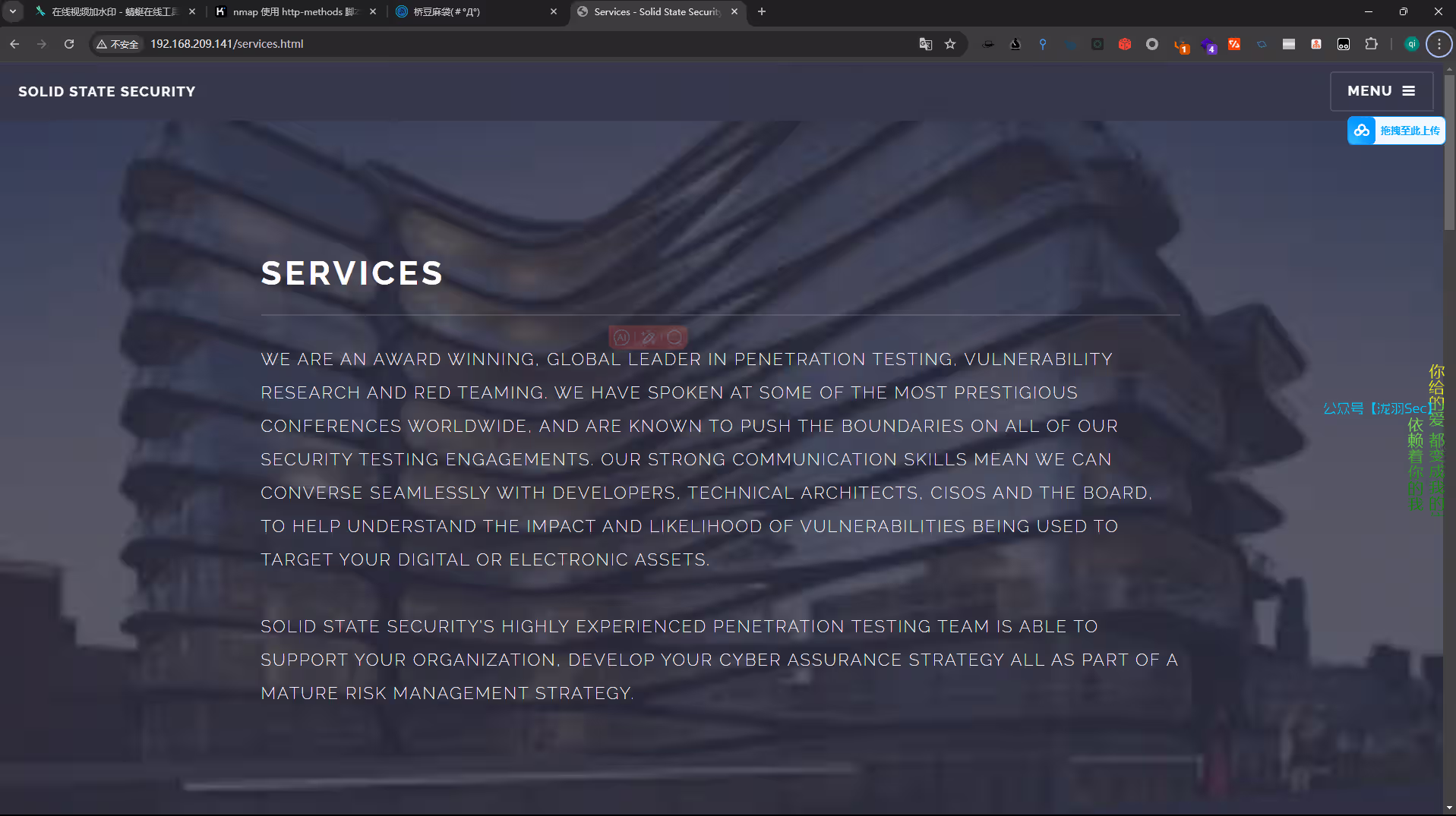
Task: Click the translate page icon in address bar
Action: [x=925, y=44]
